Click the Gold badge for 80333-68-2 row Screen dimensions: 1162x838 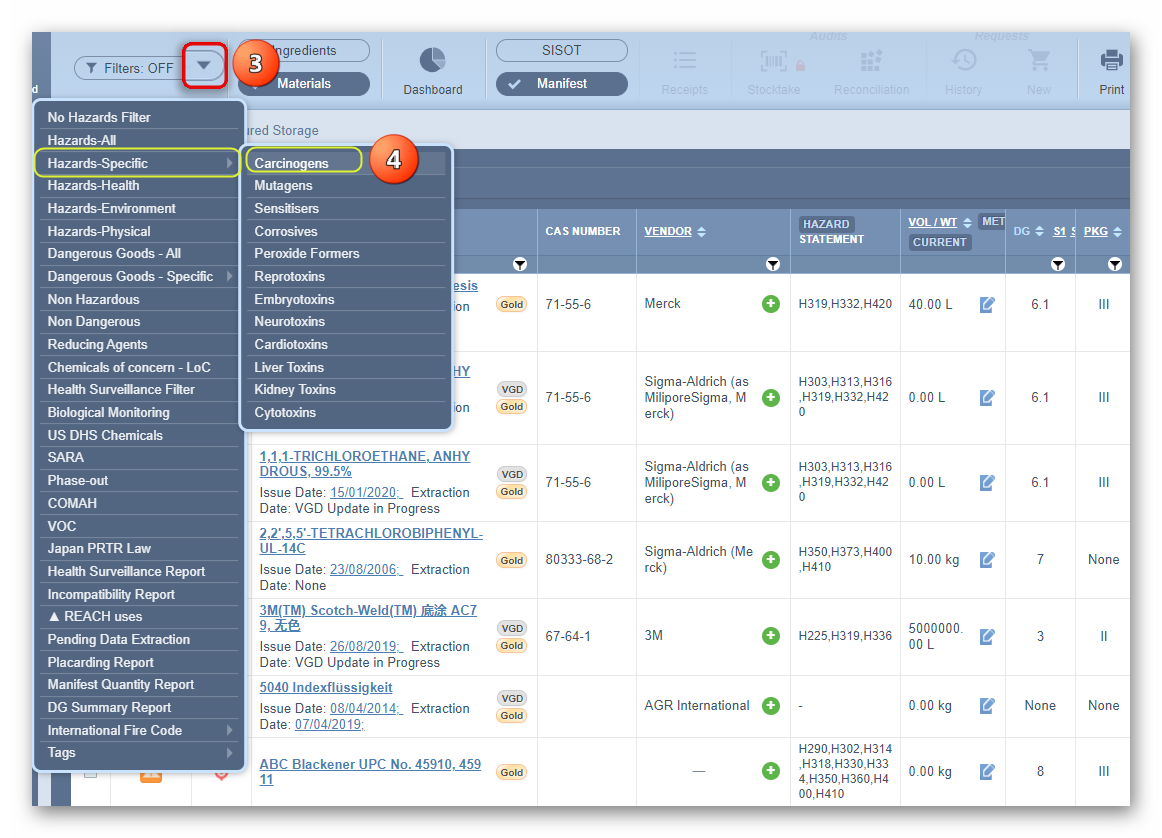tap(512, 561)
